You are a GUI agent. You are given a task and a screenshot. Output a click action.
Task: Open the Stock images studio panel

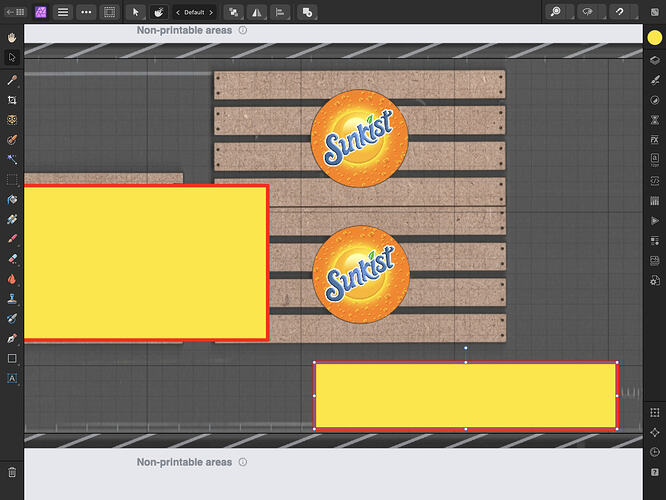pyautogui.click(x=655, y=260)
